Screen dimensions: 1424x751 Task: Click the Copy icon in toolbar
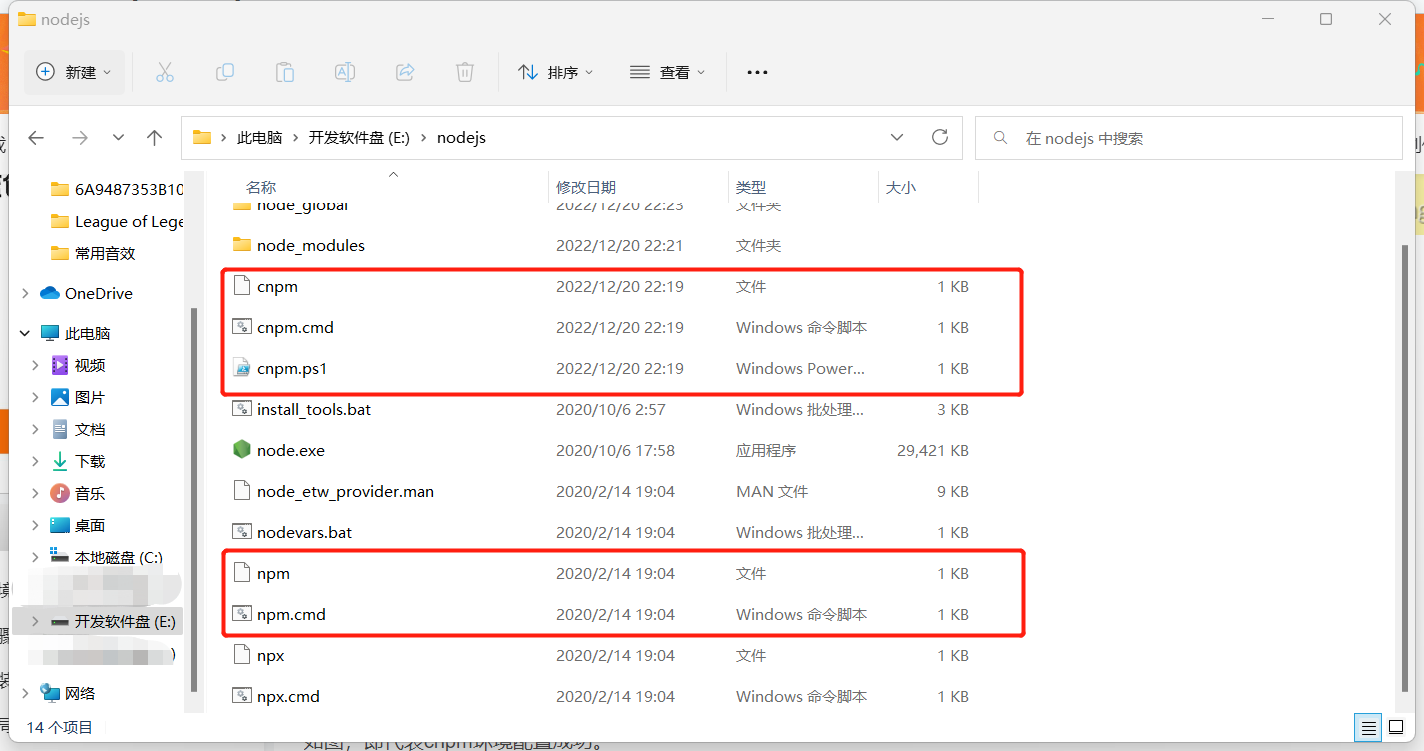pyautogui.click(x=225, y=72)
